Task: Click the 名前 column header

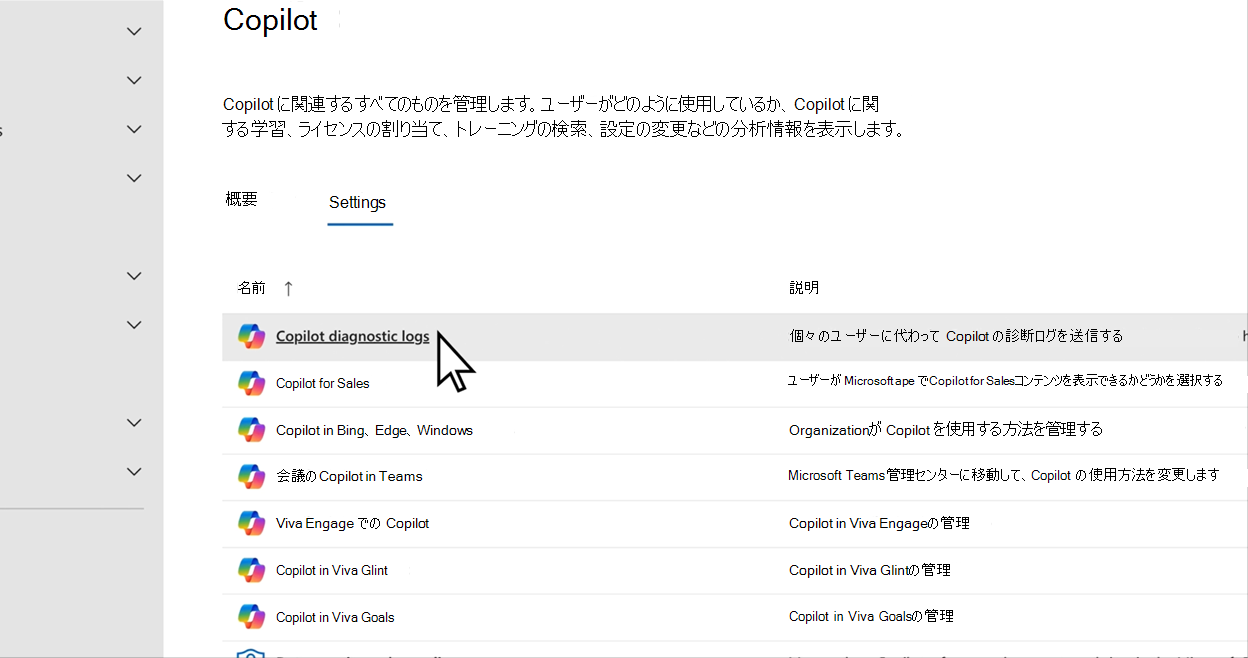Action: (x=252, y=288)
